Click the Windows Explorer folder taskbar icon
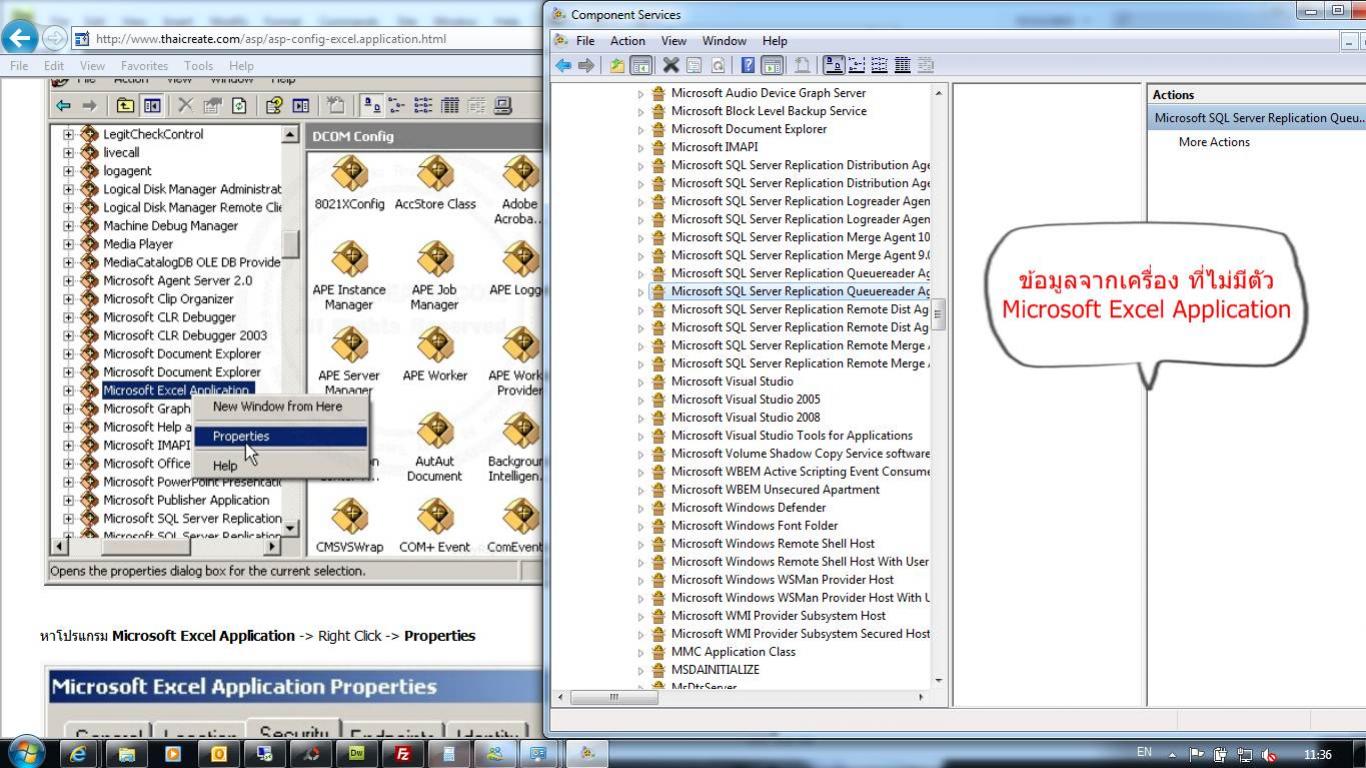The image size is (1366, 768). click(127, 754)
